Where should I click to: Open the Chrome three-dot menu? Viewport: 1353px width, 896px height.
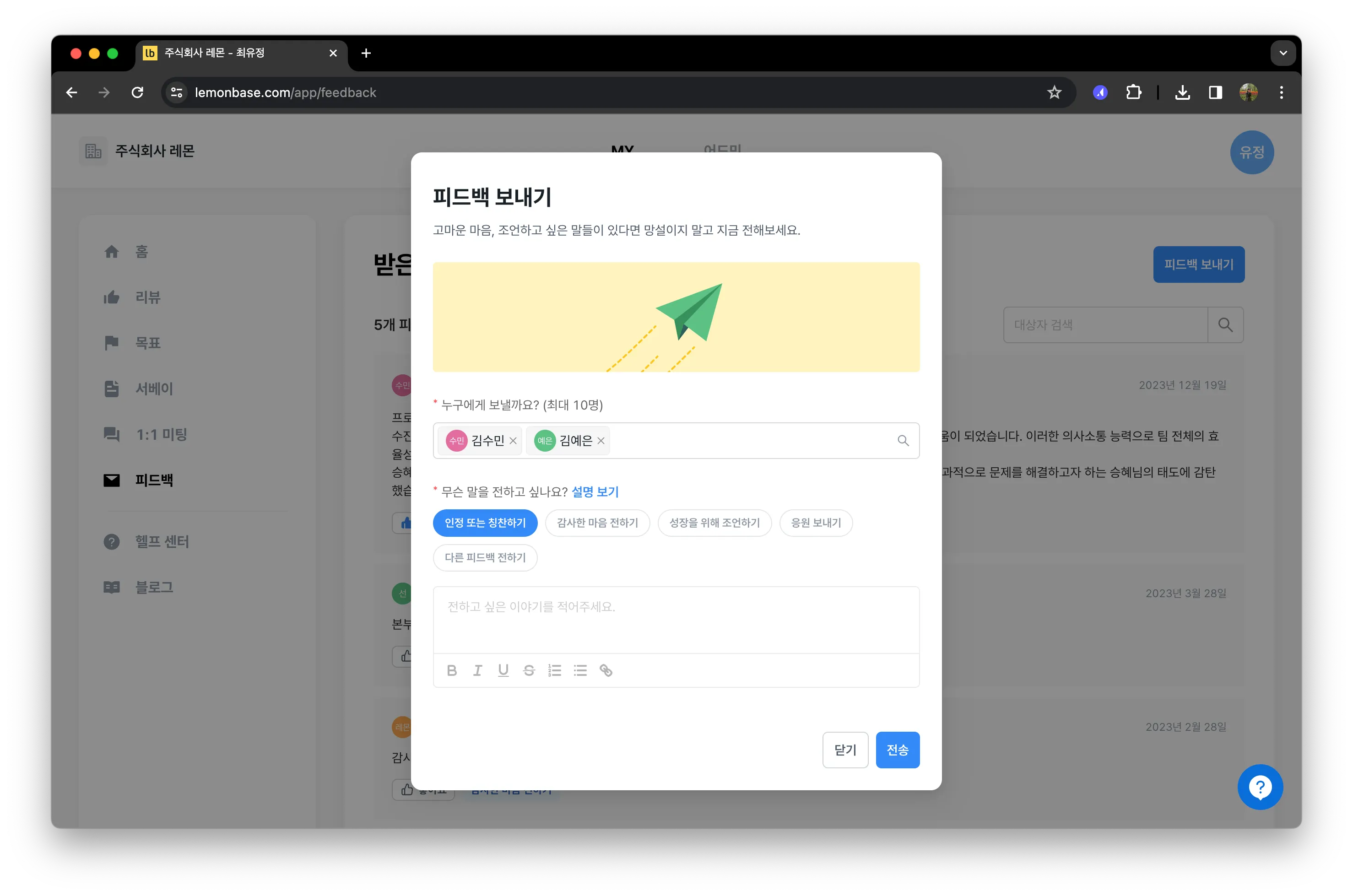point(1282,92)
